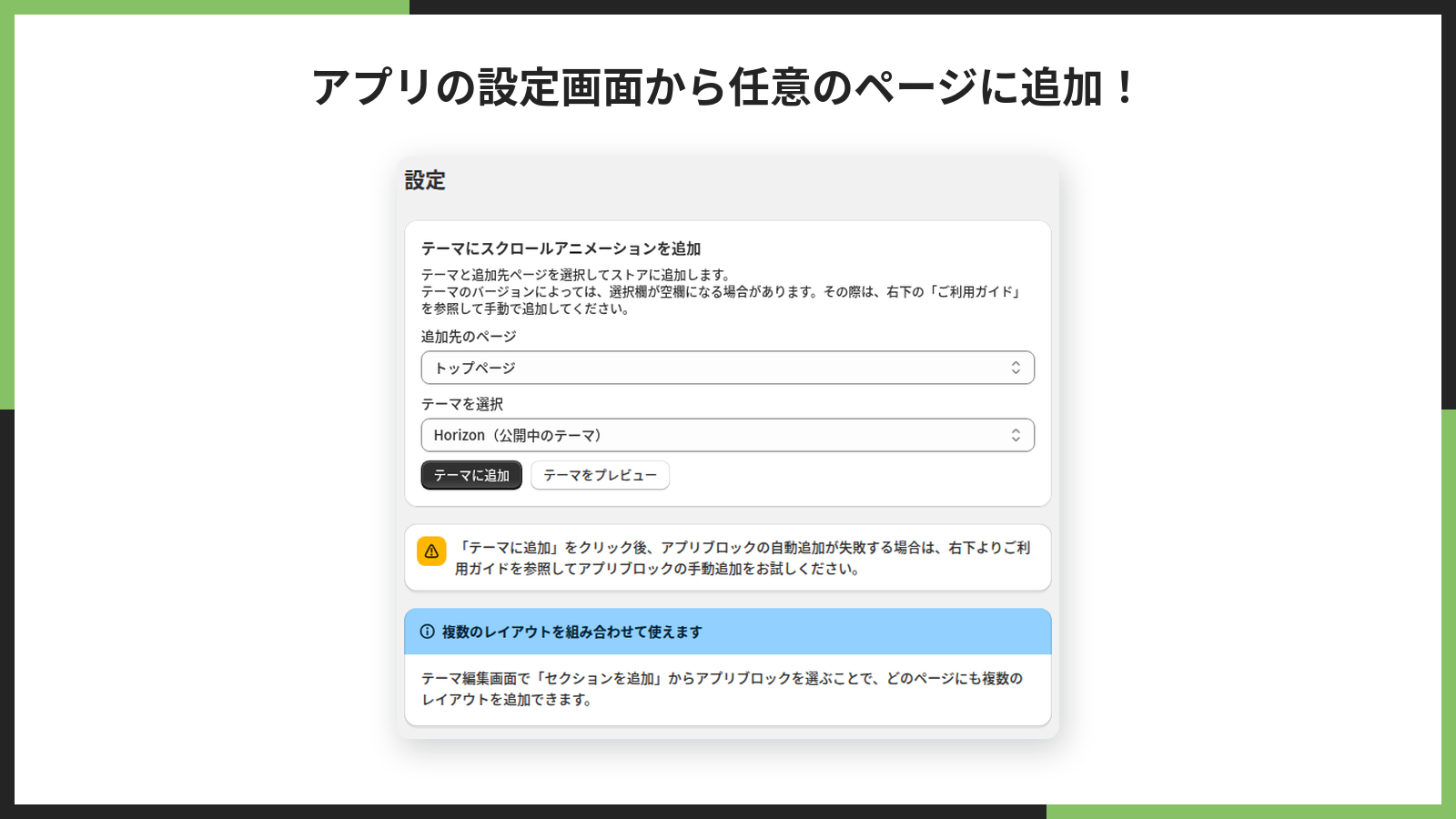Click the 設定 heading

425,180
